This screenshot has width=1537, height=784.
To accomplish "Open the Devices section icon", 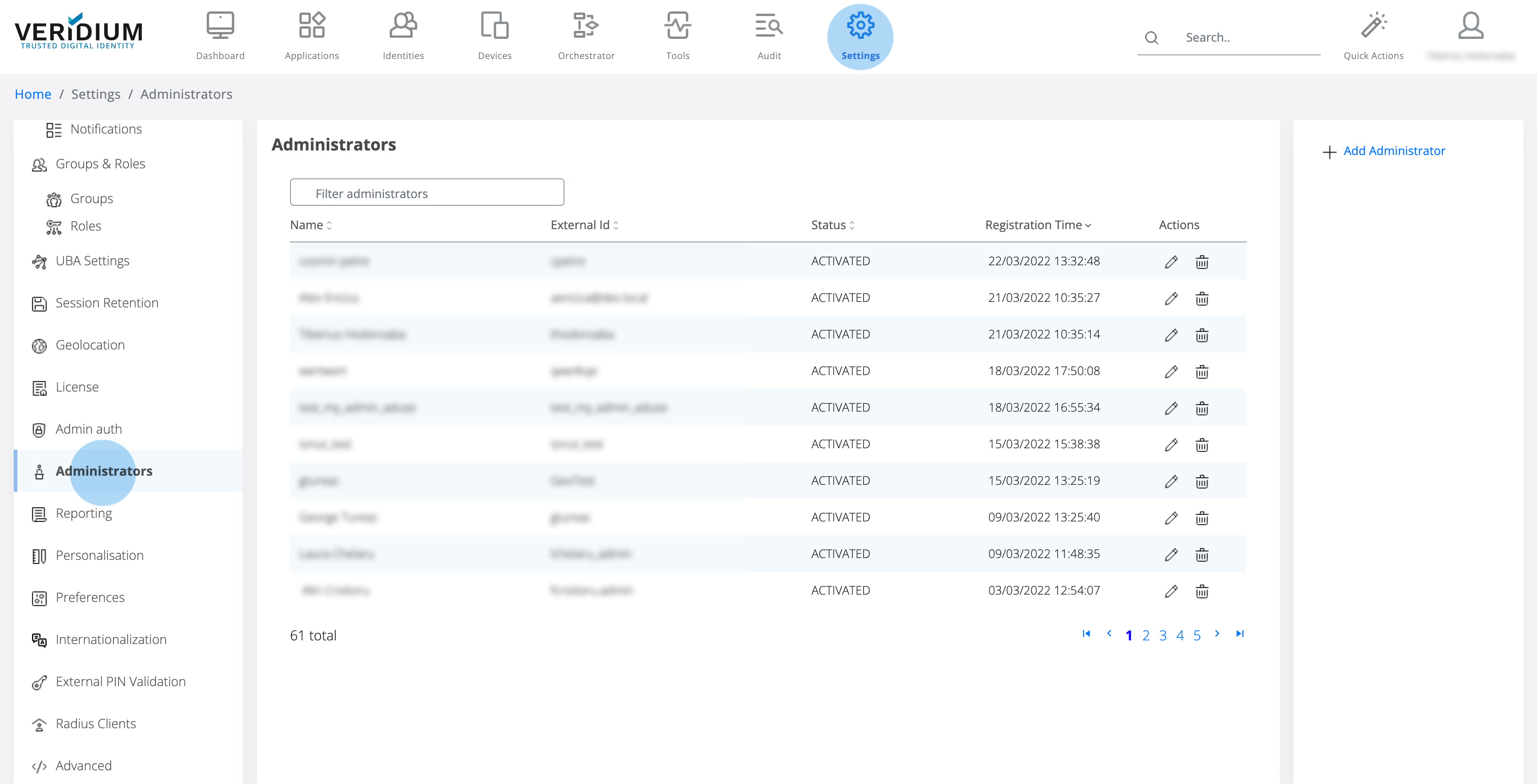I will 494,26.
